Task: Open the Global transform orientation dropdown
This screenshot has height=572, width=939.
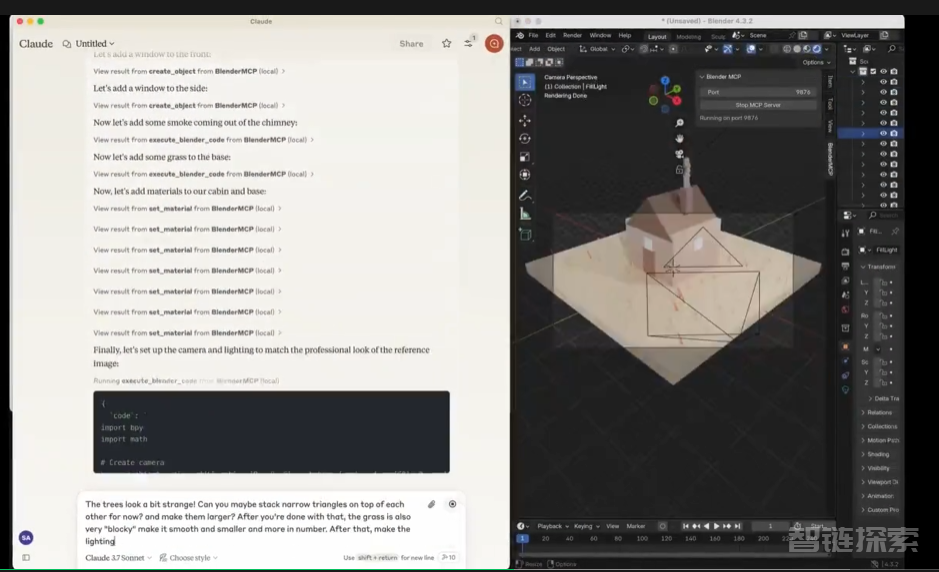Action: (x=597, y=49)
